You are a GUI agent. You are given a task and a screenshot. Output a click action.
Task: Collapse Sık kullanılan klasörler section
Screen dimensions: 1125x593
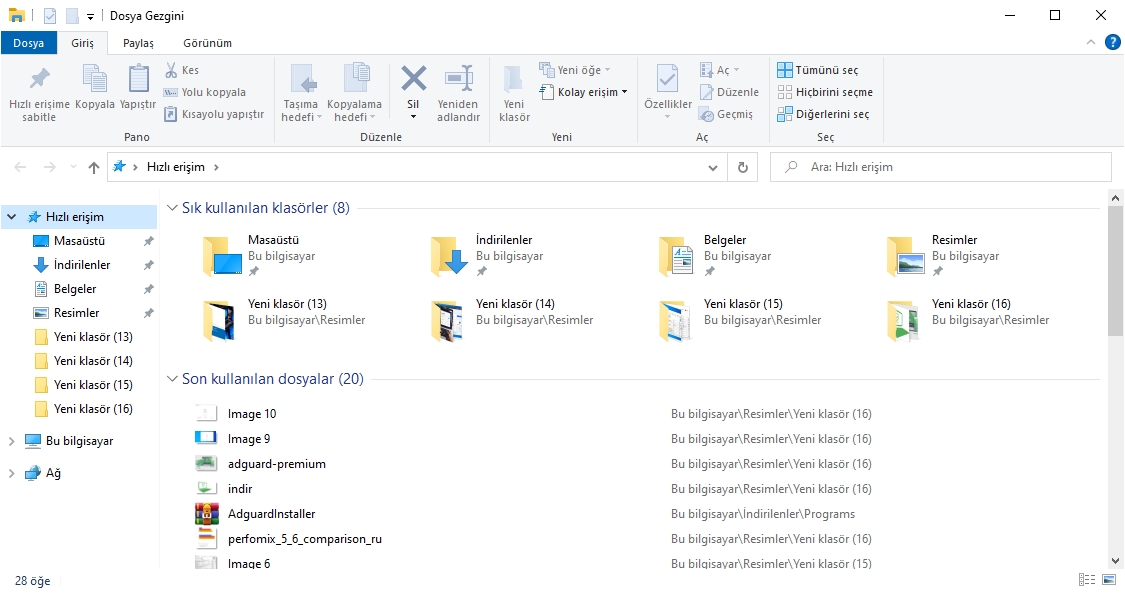(172, 208)
